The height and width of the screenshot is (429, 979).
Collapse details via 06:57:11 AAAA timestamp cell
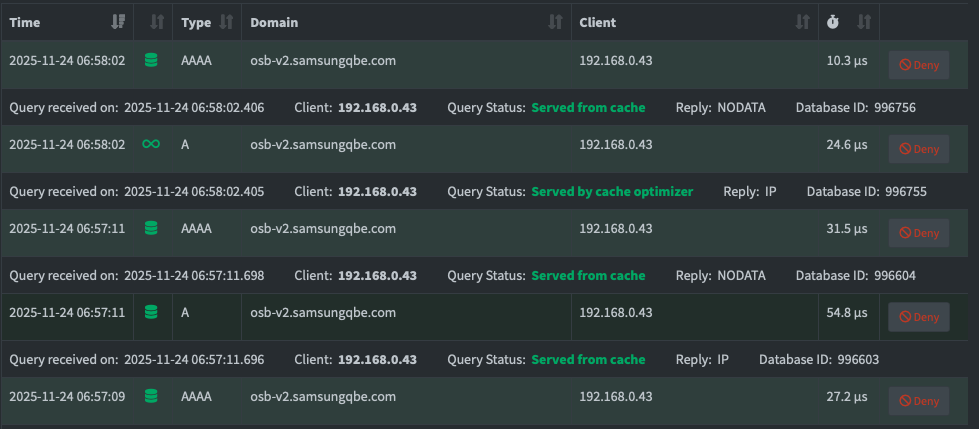pos(67,229)
